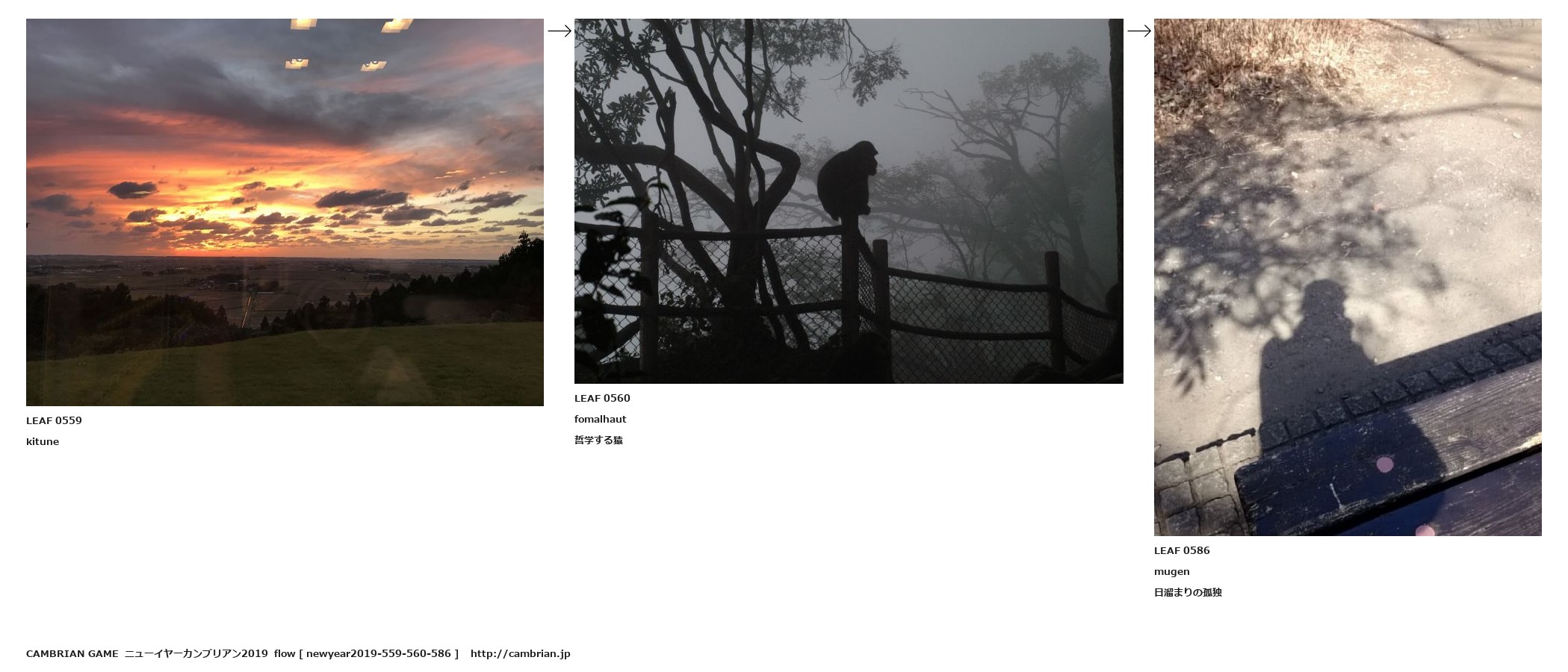Click the arrow before the shadow photo
Image resolution: width=1568 pixels, height=672 pixels.
[x=1139, y=31]
